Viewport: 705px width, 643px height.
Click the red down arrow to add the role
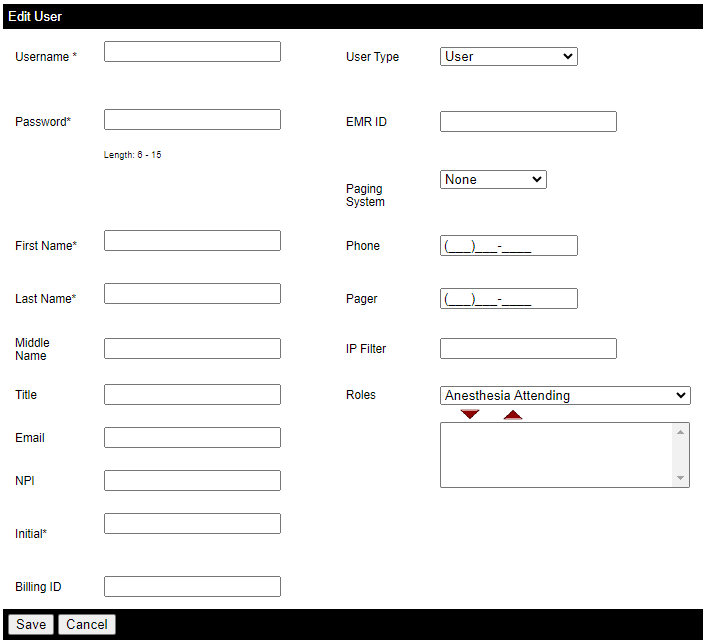click(470, 414)
